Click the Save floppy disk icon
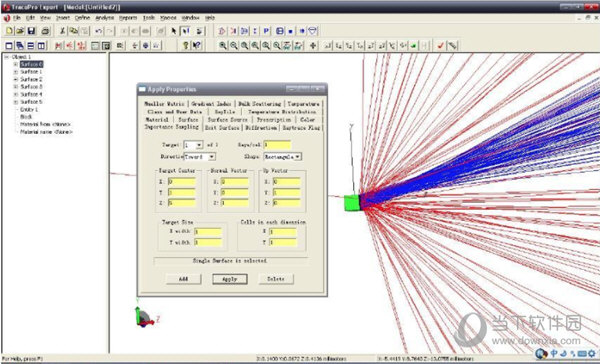 click(31, 31)
